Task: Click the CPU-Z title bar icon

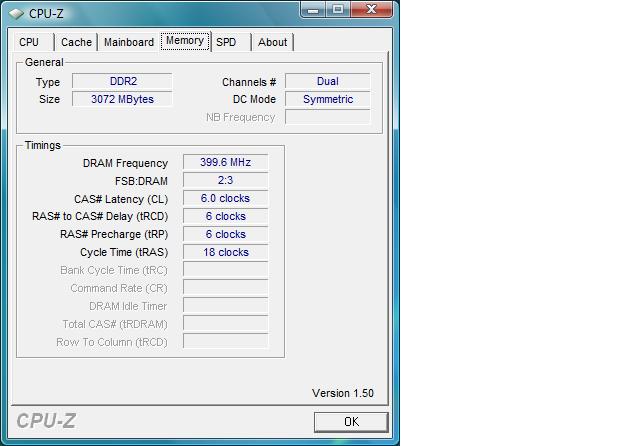Action: tap(17, 13)
